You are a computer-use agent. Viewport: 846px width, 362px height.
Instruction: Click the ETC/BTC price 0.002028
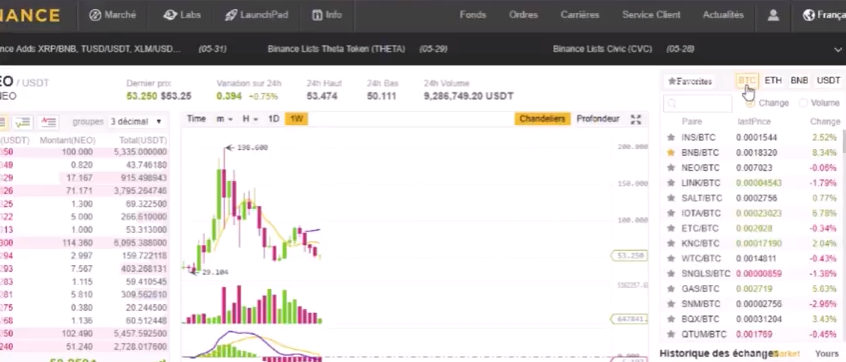pos(754,228)
